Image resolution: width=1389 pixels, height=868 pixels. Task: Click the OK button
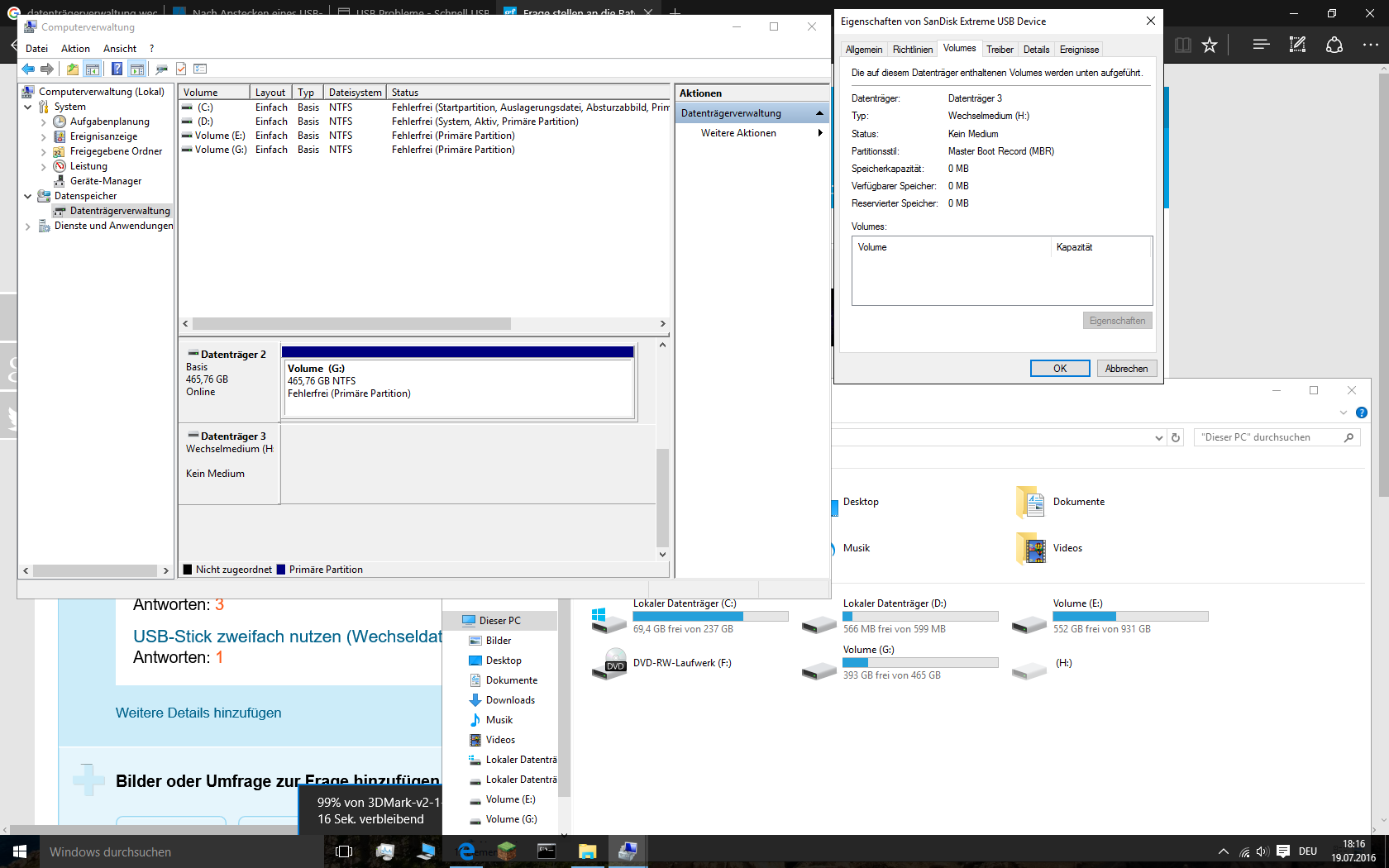[1059, 369]
